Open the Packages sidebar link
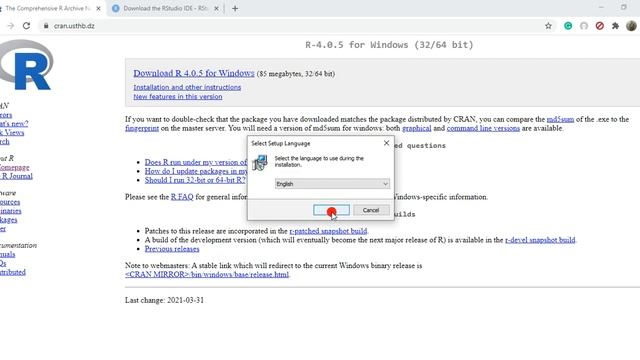 click(9, 220)
